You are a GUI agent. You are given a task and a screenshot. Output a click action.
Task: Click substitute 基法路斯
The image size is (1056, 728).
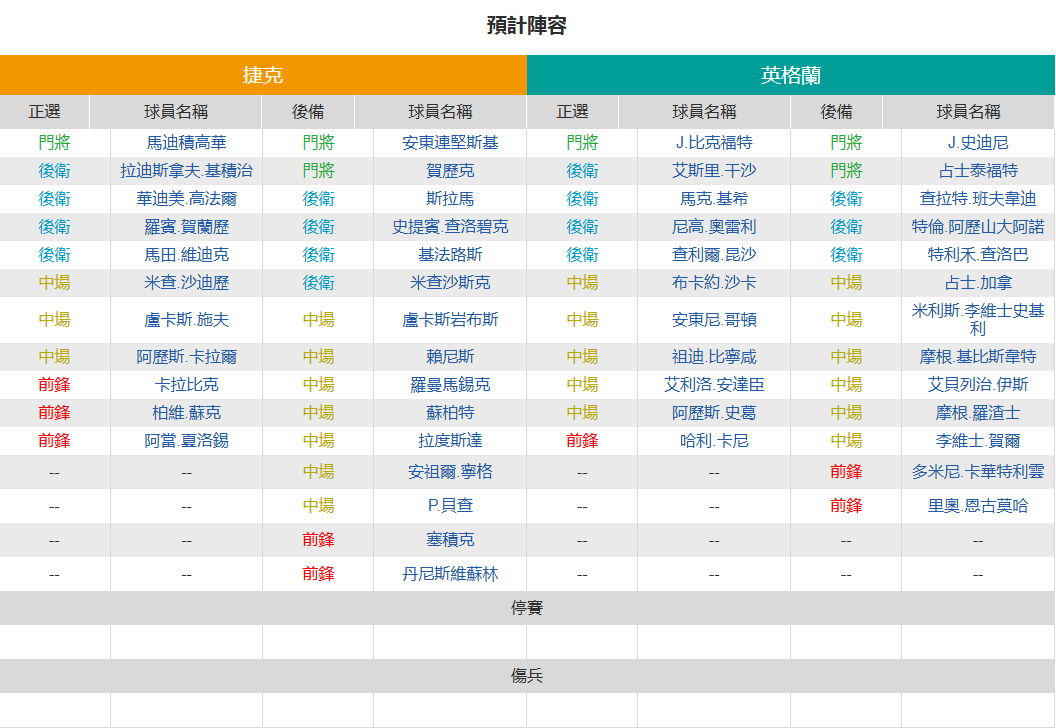(x=451, y=255)
